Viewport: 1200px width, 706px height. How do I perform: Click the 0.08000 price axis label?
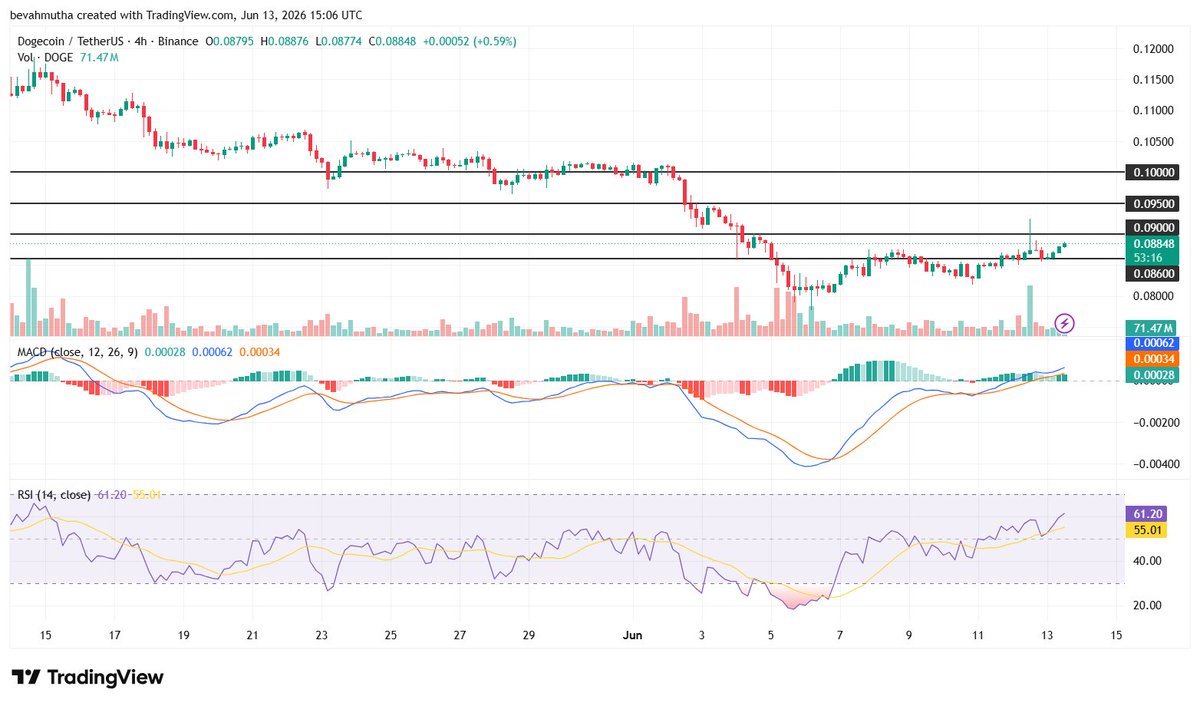(1153, 296)
